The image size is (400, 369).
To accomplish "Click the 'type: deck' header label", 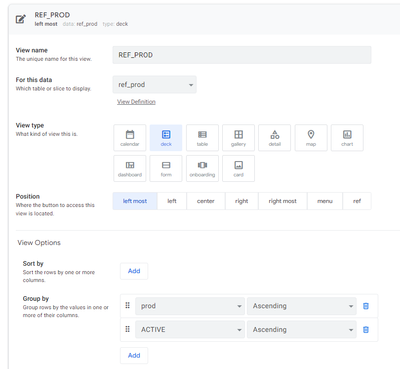I will tap(115, 24).
